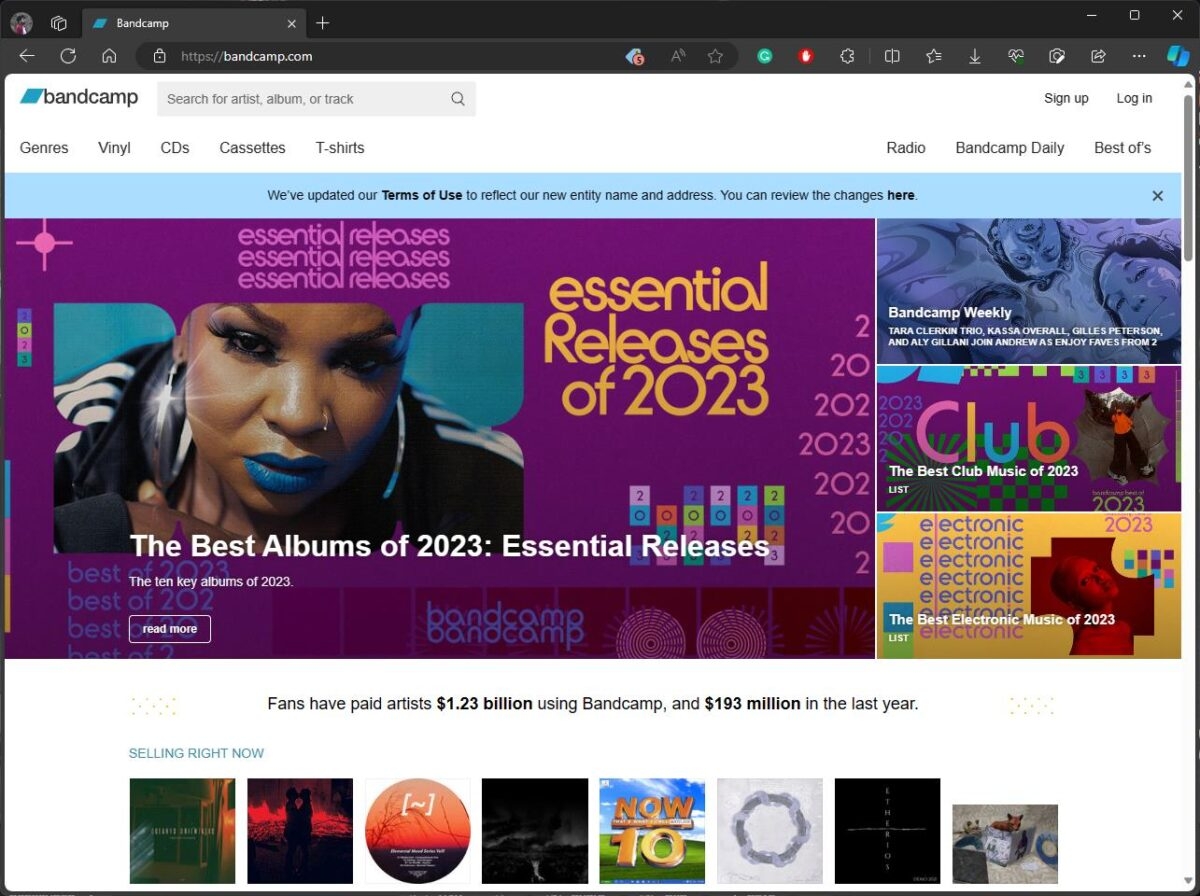Reload the Bandcamp page
The height and width of the screenshot is (896, 1200).
67,56
